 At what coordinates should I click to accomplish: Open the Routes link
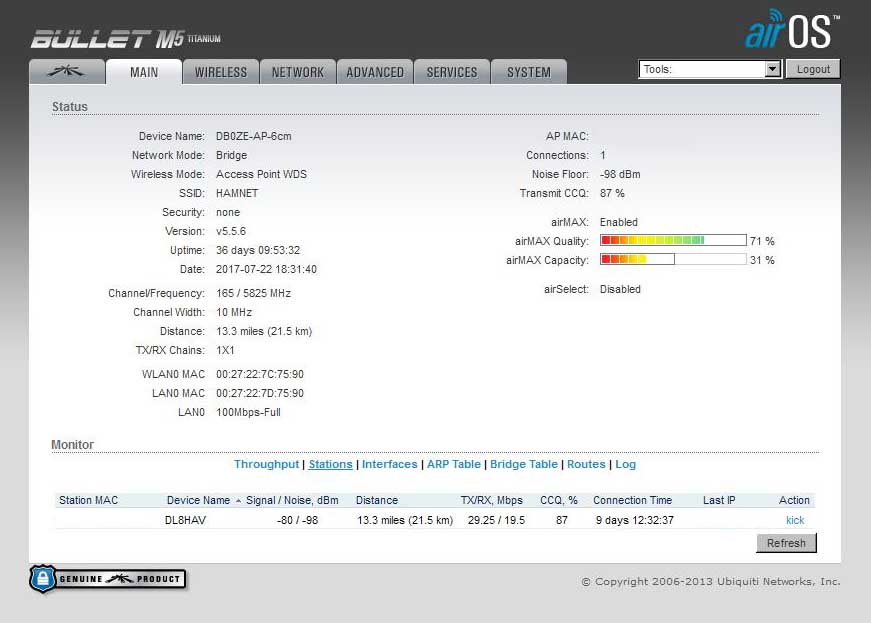586,464
